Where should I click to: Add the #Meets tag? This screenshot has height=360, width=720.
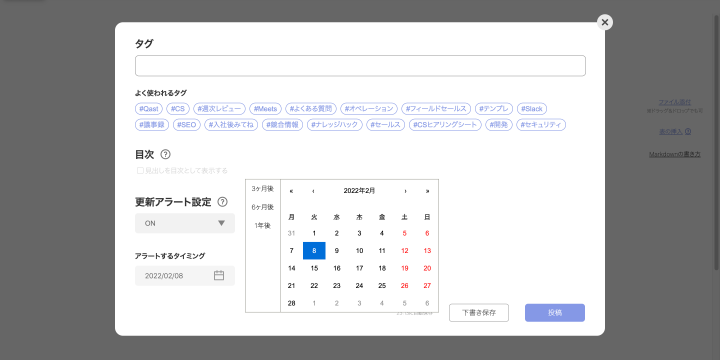click(265, 109)
